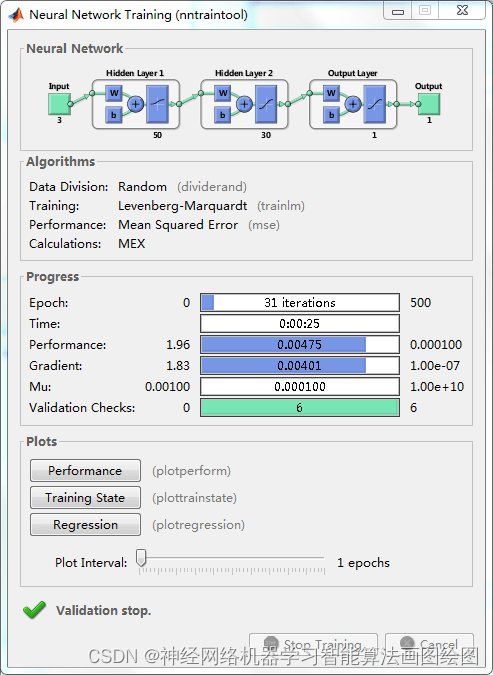Screen dimensions: 493x675
Task: Click the Hidden Layer 2 title
Action: tap(244, 73)
